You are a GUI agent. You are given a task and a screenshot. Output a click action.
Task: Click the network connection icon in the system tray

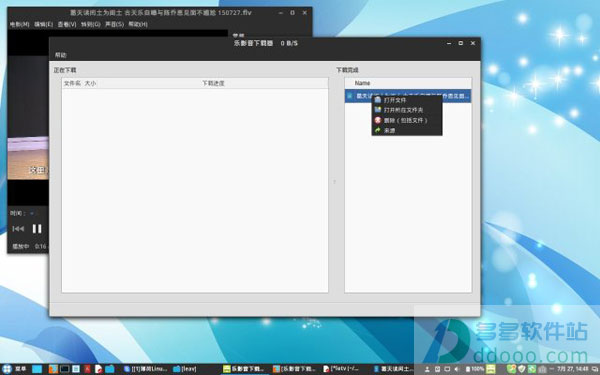(437, 369)
